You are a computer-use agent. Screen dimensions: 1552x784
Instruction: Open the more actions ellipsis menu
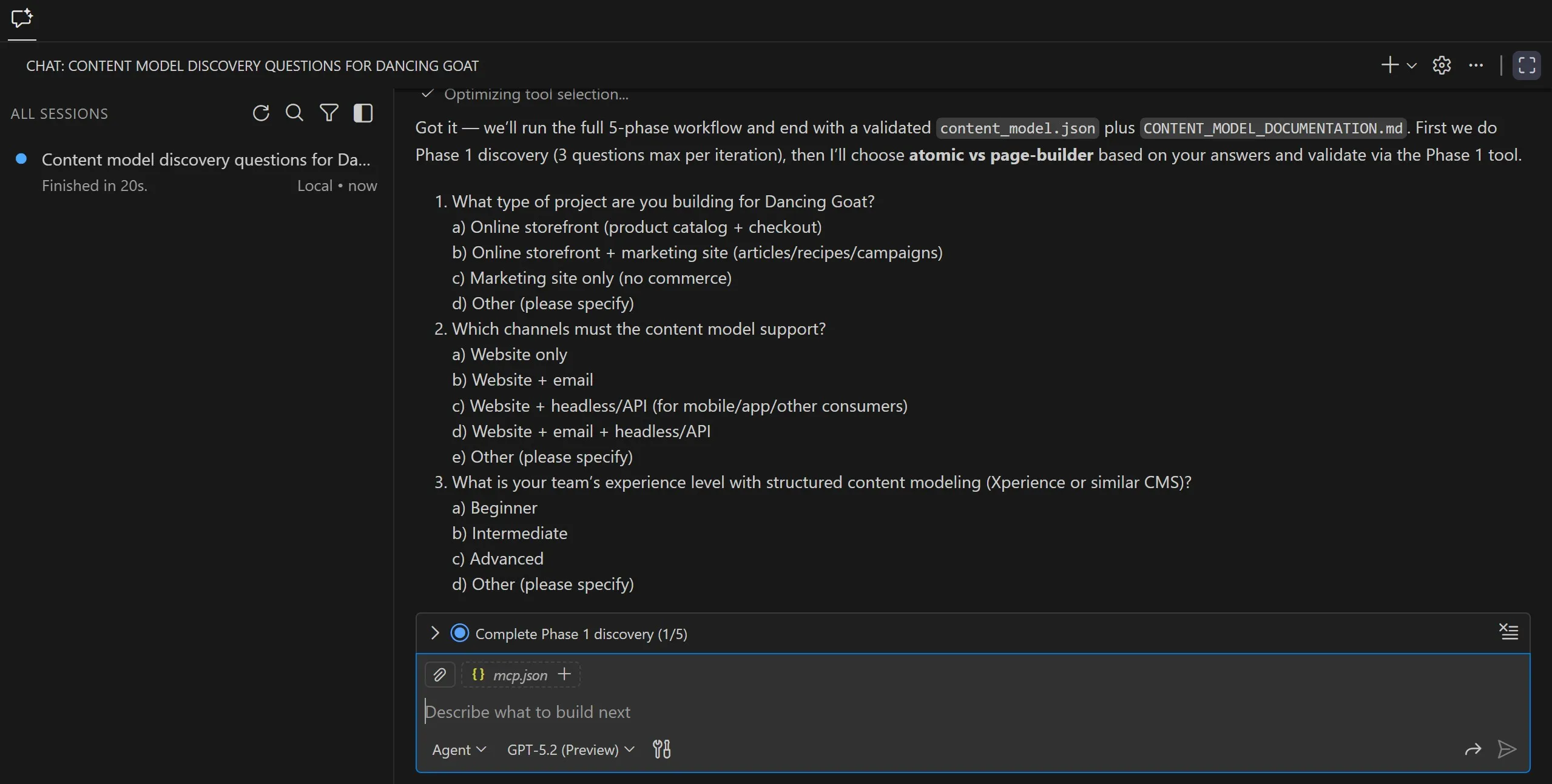click(1476, 65)
